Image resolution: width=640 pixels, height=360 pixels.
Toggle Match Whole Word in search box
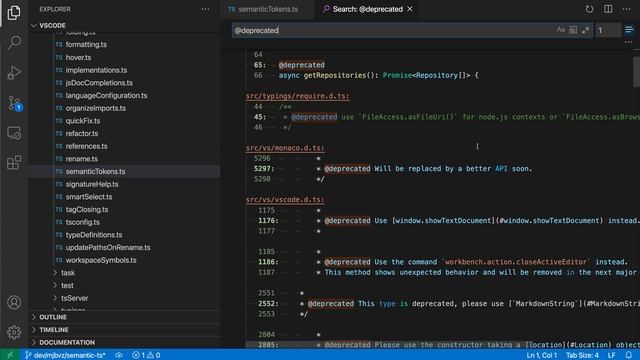573,30
